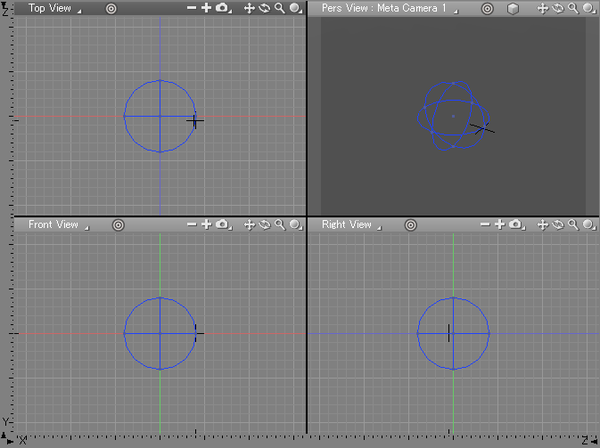Open the Pers View : Meta Camera 1 dropdown
This screenshot has width=600, height=448.
tap(390, 8)
